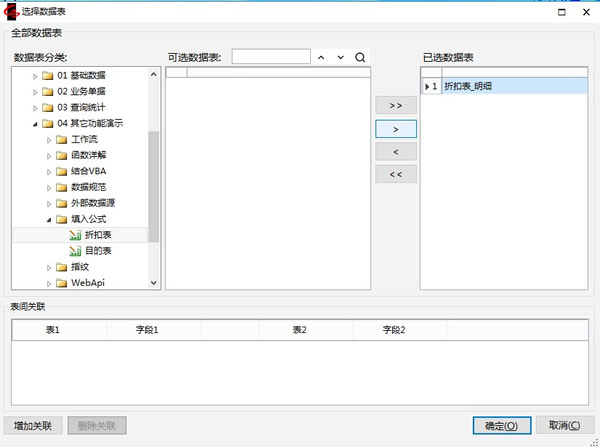Expand the 02 业务单据 node

[x=35, y=91]
